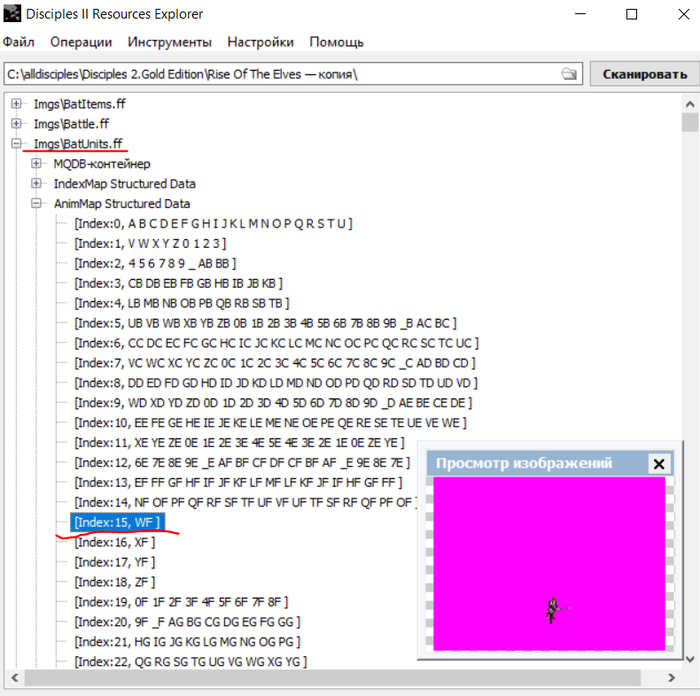The width and height of the screenshot is (700, 696).
Task: Click the folder browse icon in path field
Action: pyautogui.click(x=569, y=74)
